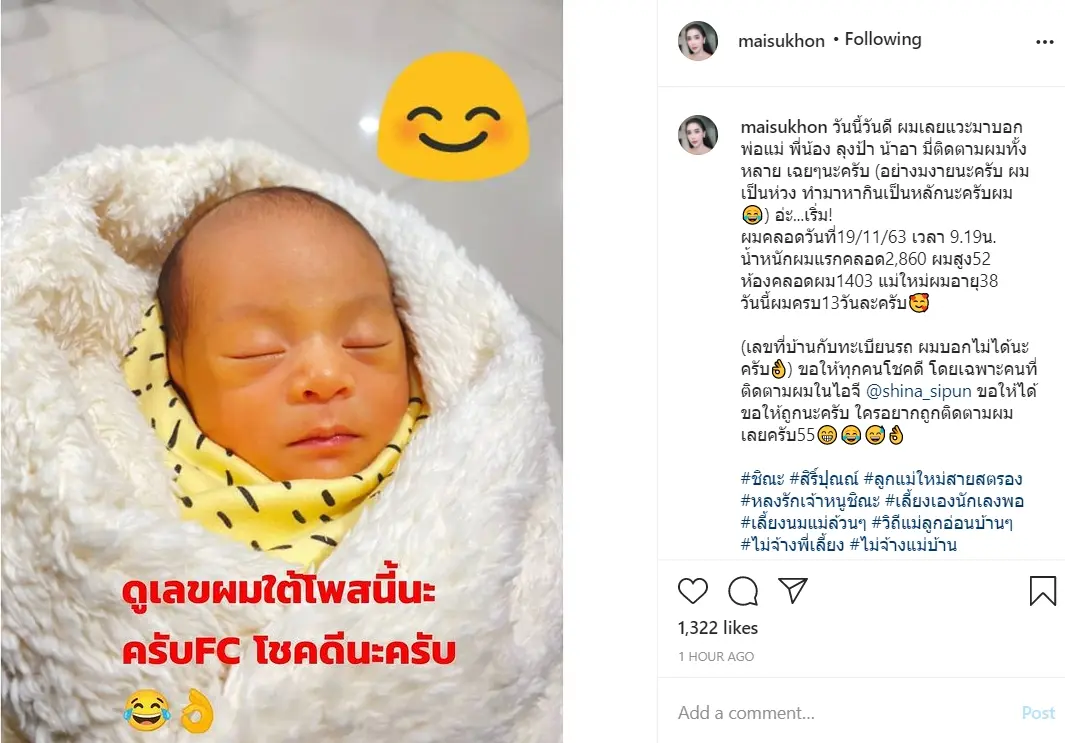1065x743 pixels.
Task: View the 1,322 likes list
Action: 718,628
